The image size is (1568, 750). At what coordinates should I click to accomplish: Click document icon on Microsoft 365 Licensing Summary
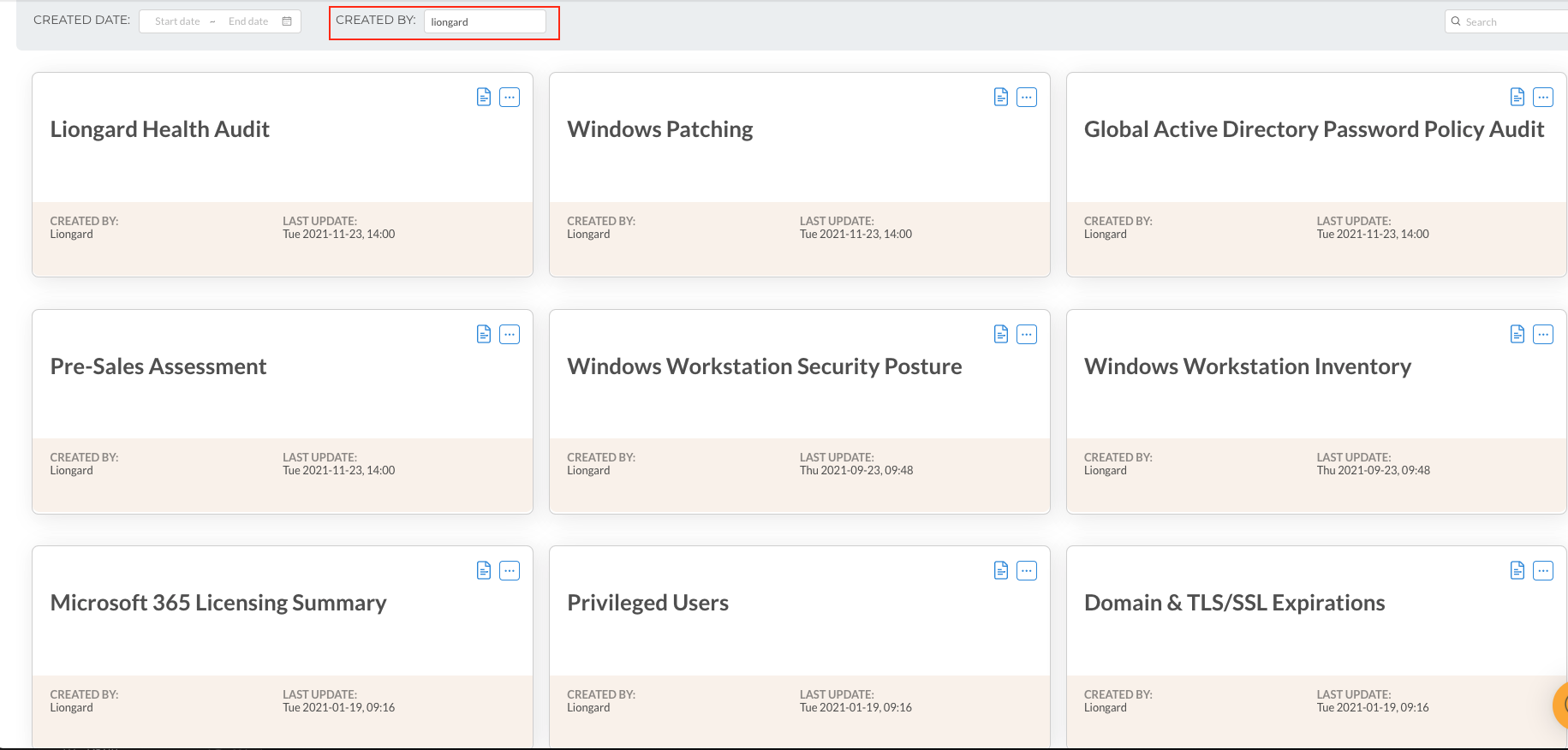[484, 570]
